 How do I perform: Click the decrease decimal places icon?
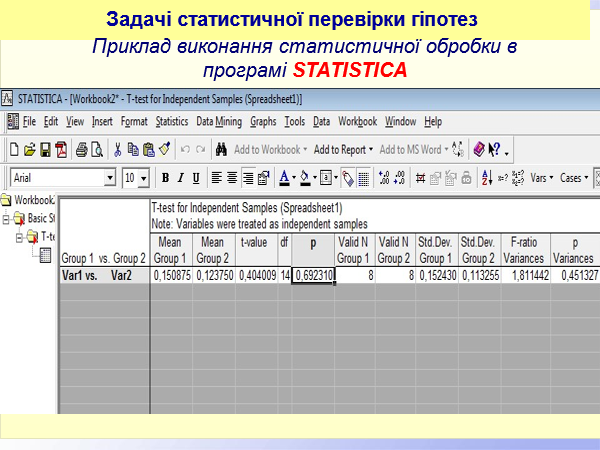399,178
